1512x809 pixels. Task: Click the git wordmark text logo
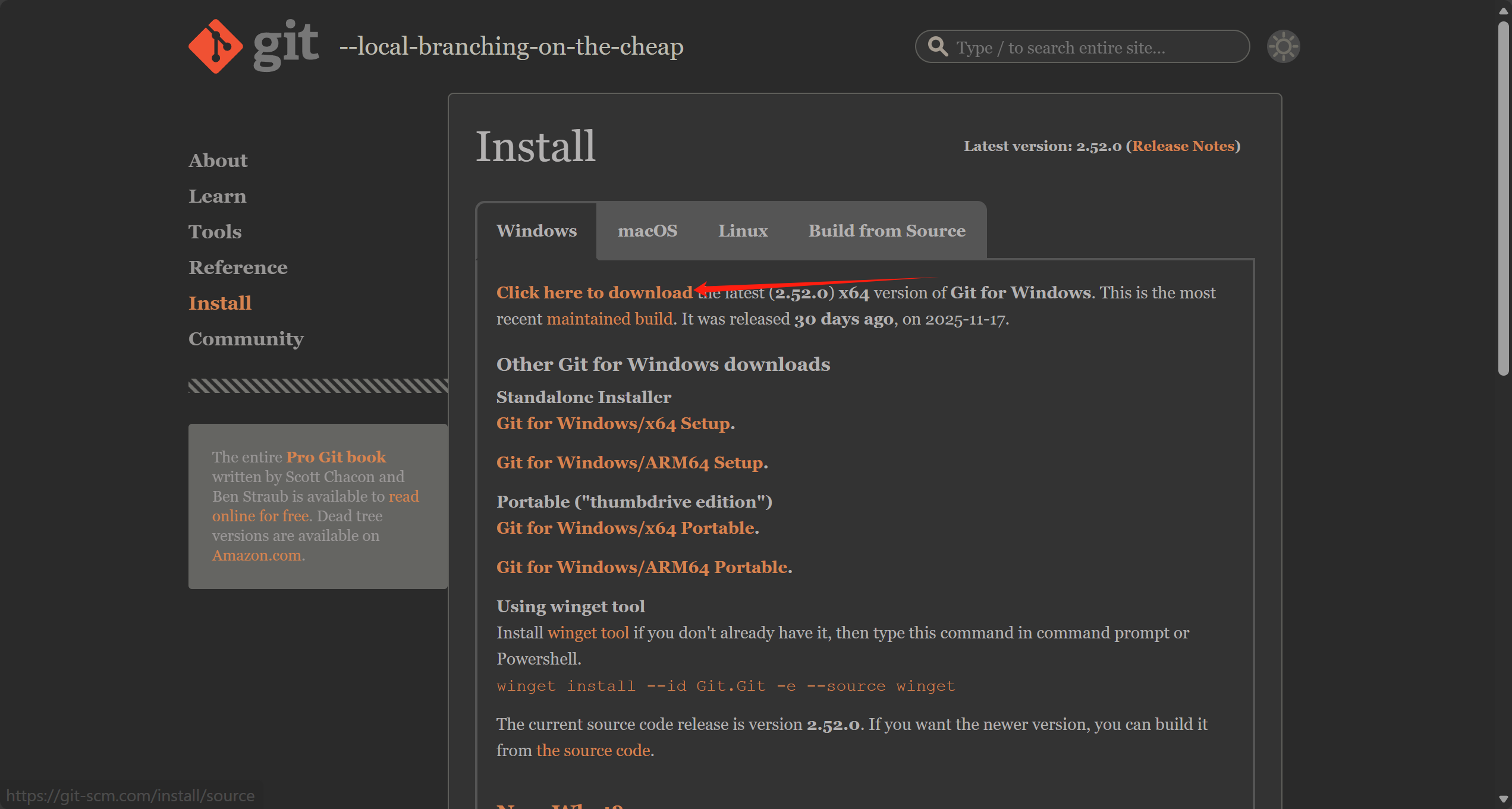point(286,45)
